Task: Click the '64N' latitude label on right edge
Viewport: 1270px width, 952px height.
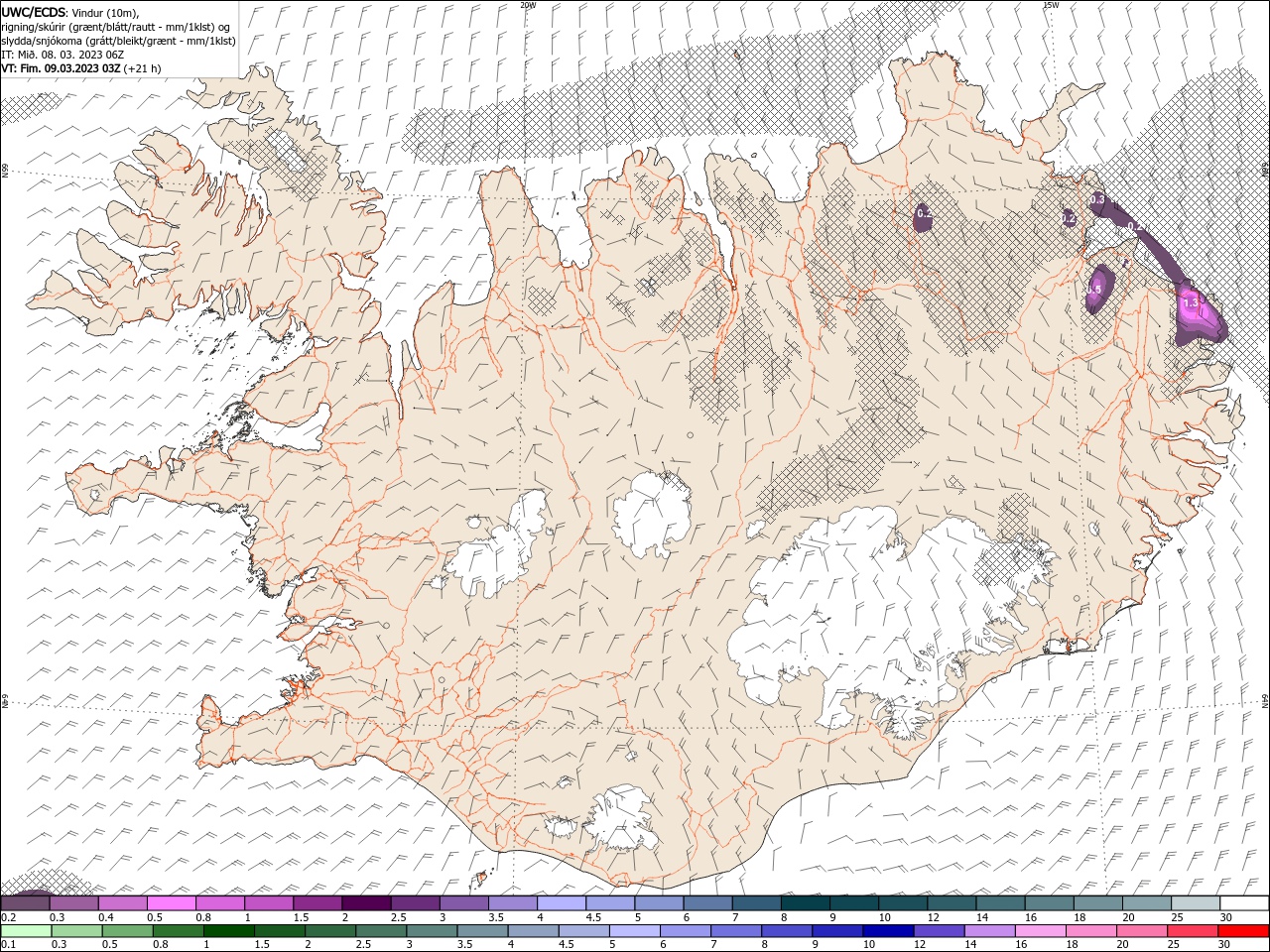Action: coord(1265,700)
